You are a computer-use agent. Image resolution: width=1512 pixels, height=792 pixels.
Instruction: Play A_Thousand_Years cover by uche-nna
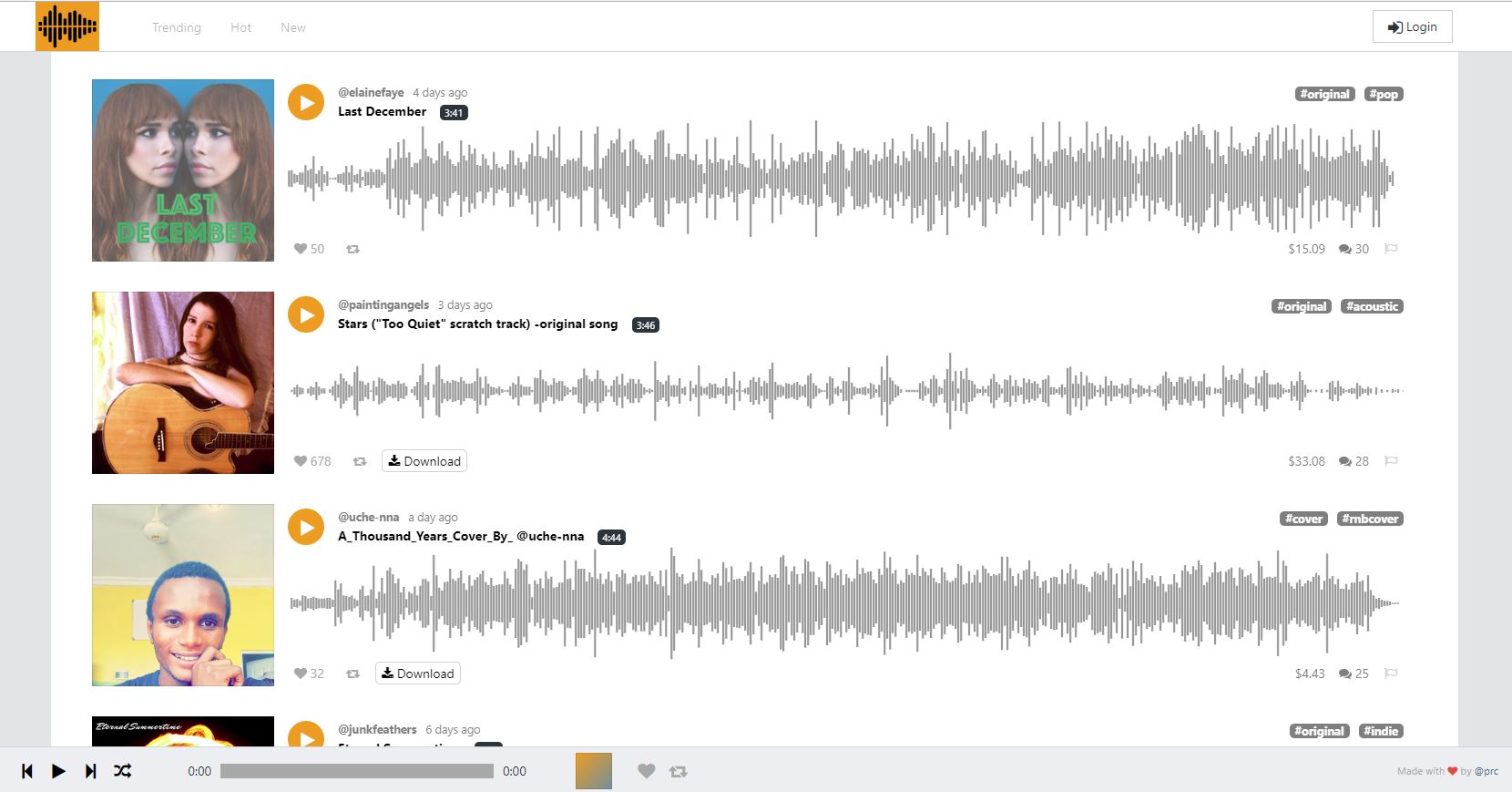[x=306, y=527]
